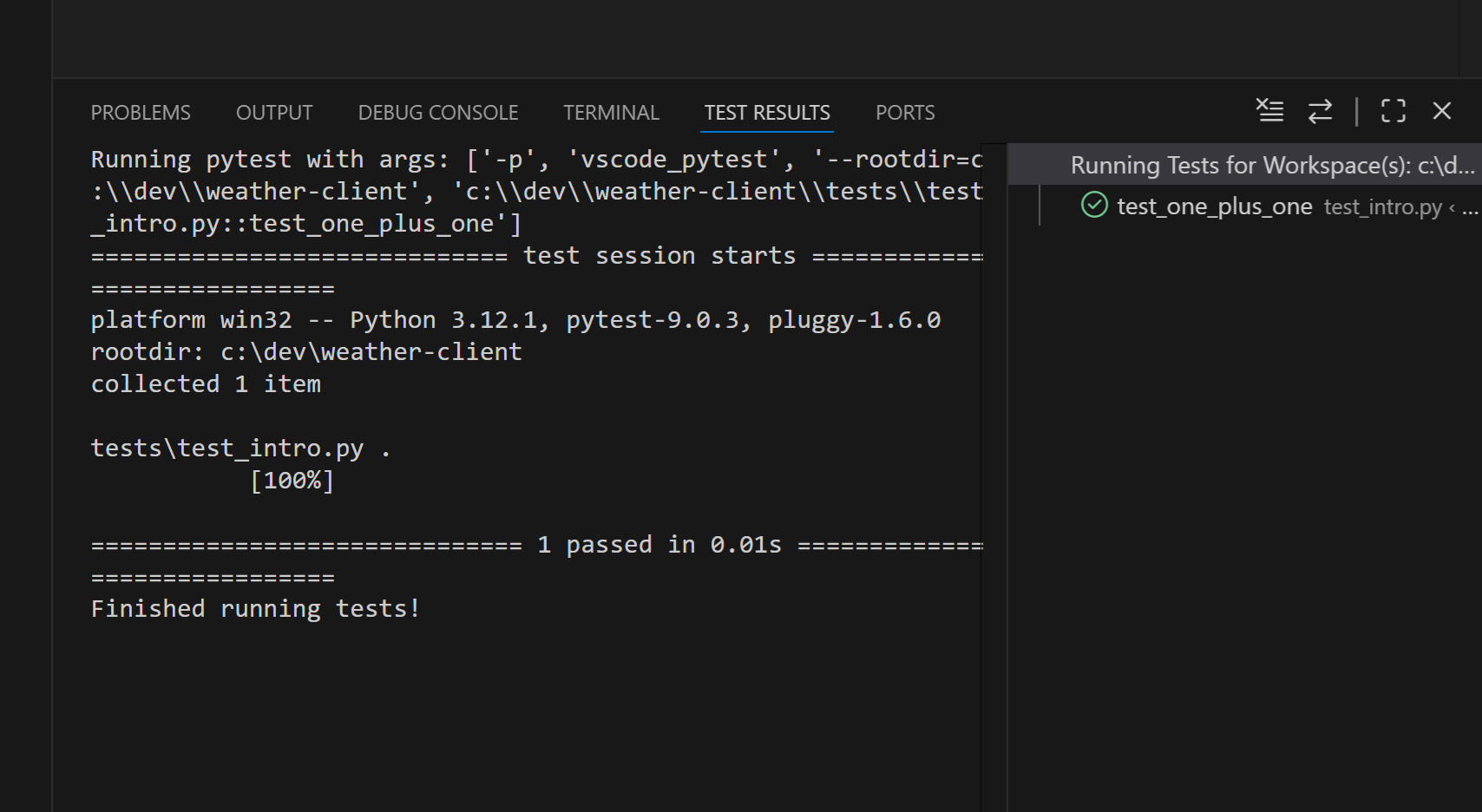Switch to the PROBLEMS tab
Image resolution: width=1482 pixels, height=812 pixels.
141,113
